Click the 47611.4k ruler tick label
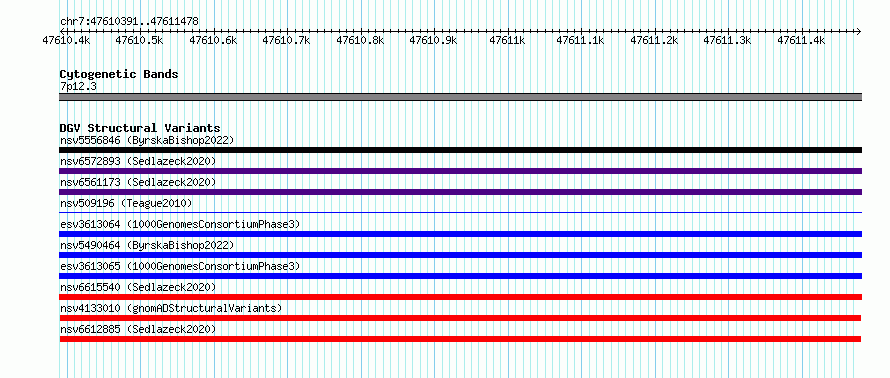890x378 pixels. 801,40
